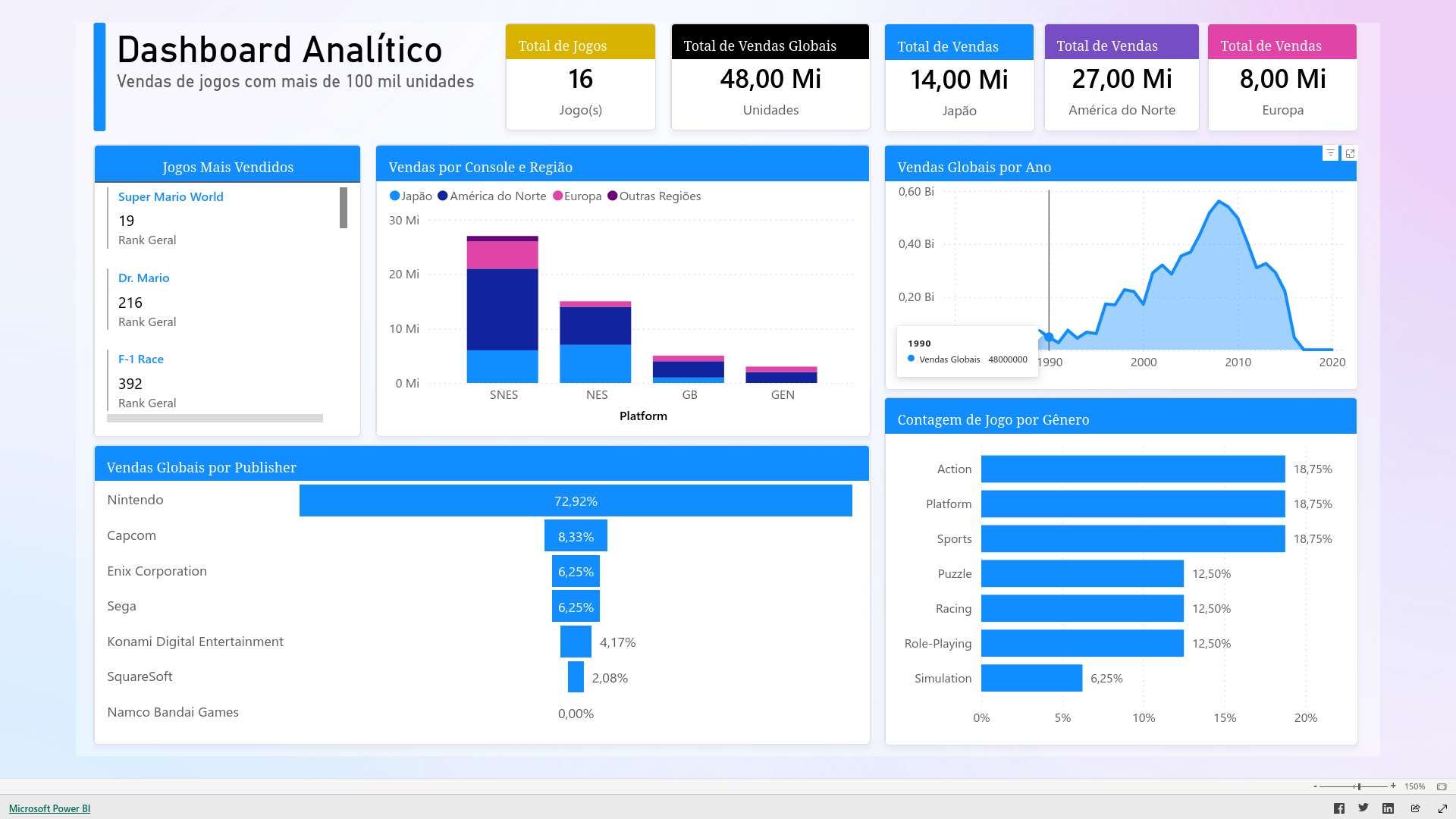Open the share report icon
Screen dimensions: 1456x819
[1415, 808]
